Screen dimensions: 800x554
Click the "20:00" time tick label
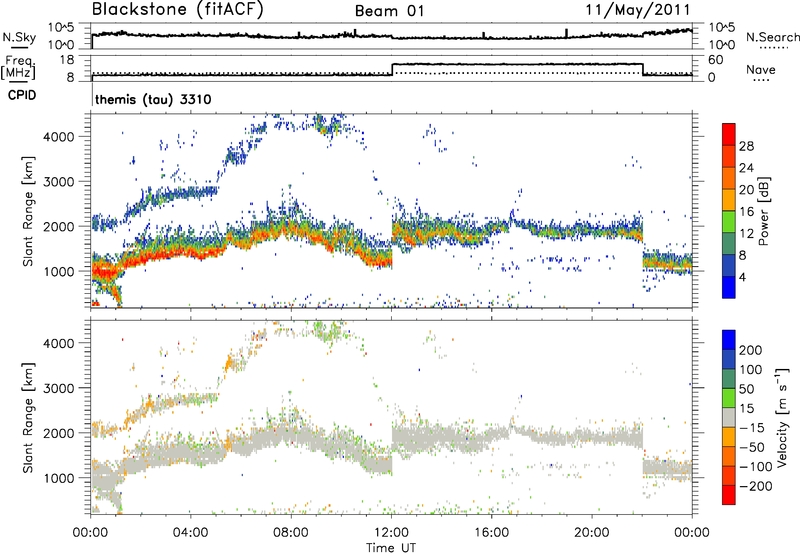coord(592,533)
